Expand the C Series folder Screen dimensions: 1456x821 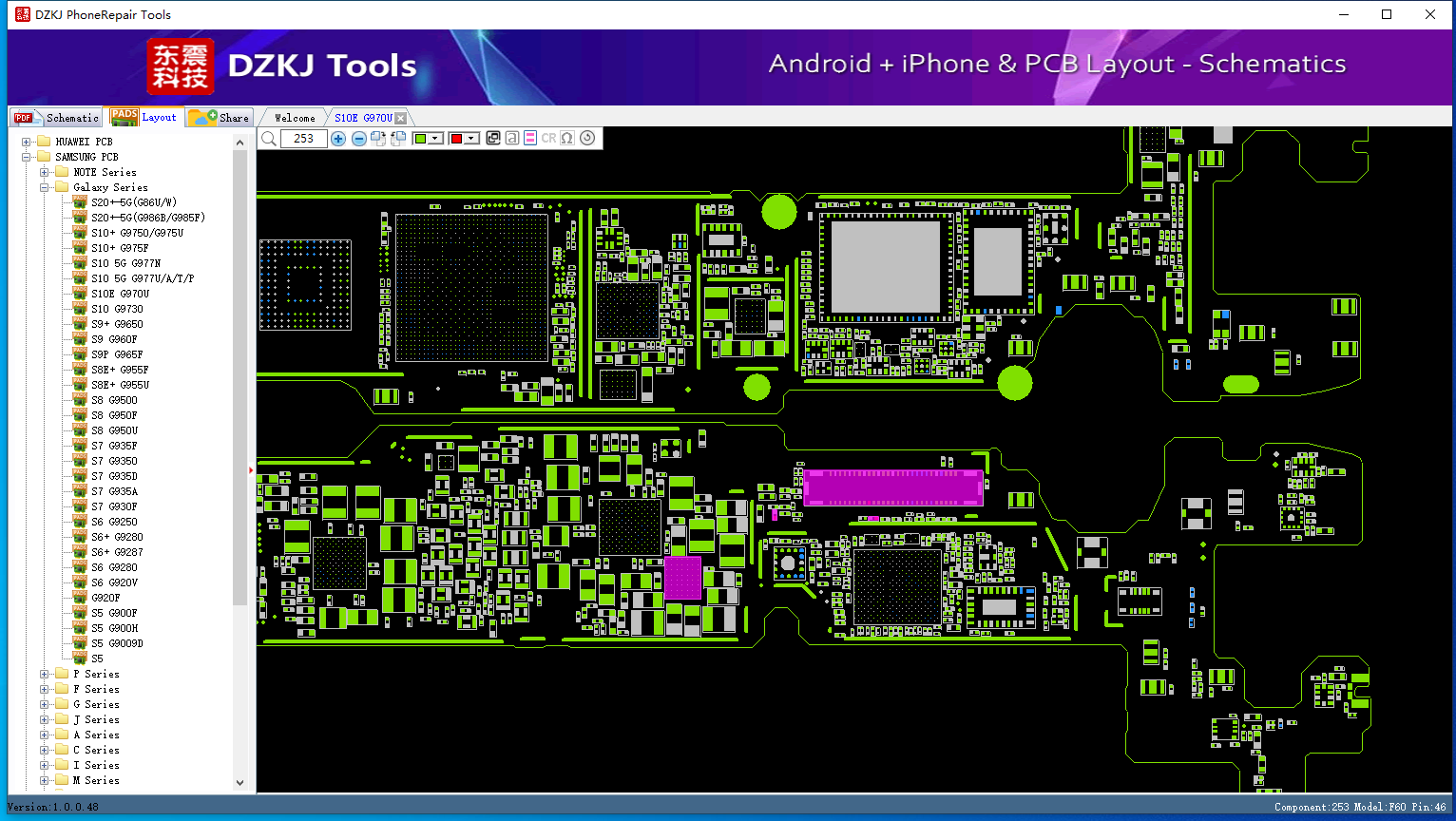click(45, 750)
